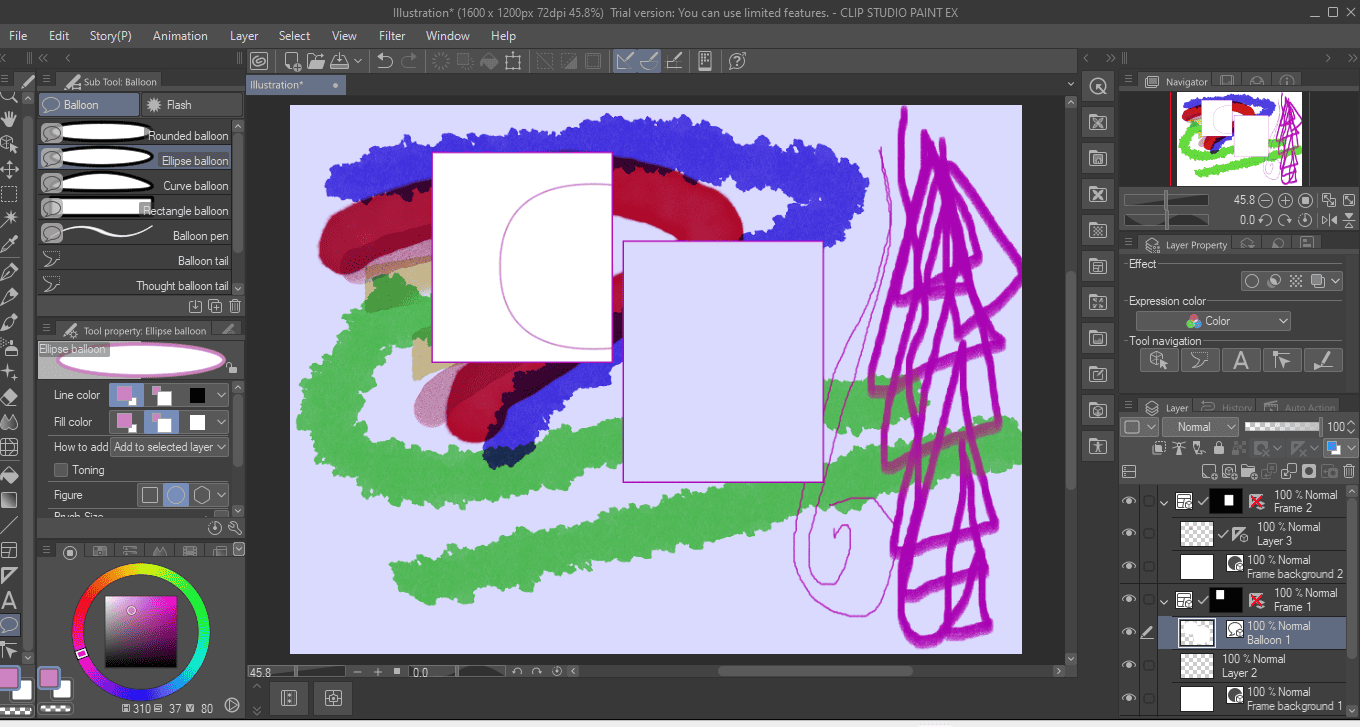
Task: Zoom in using the Navigator plus icon
Action: (1285, 199)
